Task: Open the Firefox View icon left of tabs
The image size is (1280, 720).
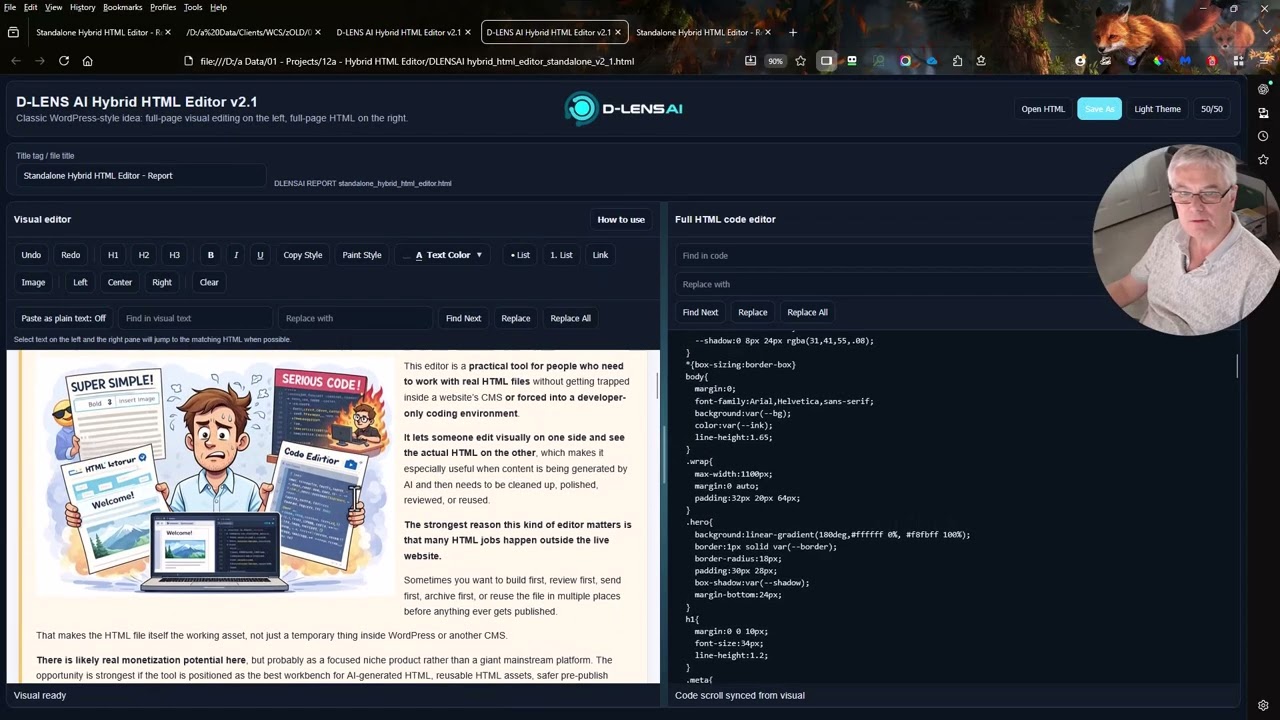Action: click(x=13, y=32)
